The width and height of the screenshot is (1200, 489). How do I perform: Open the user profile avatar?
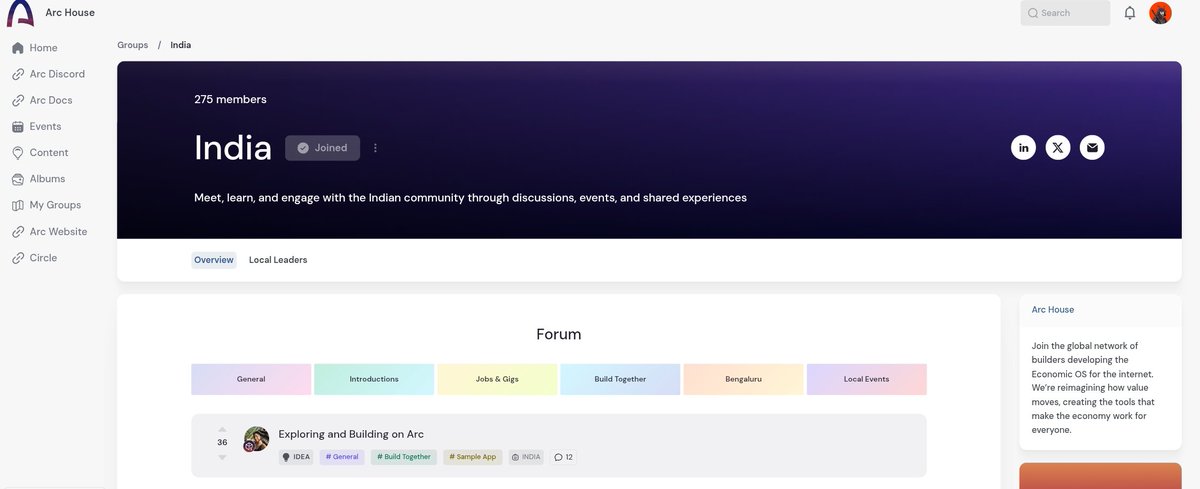1160,13
